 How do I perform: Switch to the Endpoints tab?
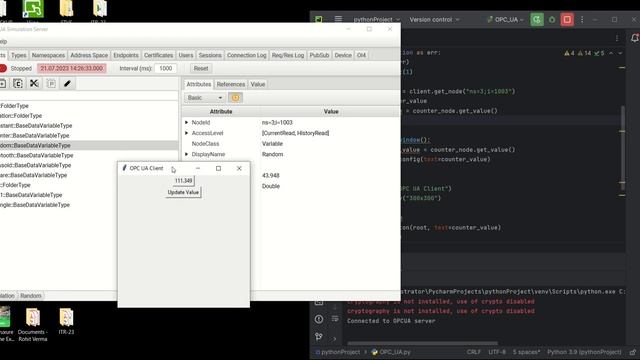coord(126,55)
